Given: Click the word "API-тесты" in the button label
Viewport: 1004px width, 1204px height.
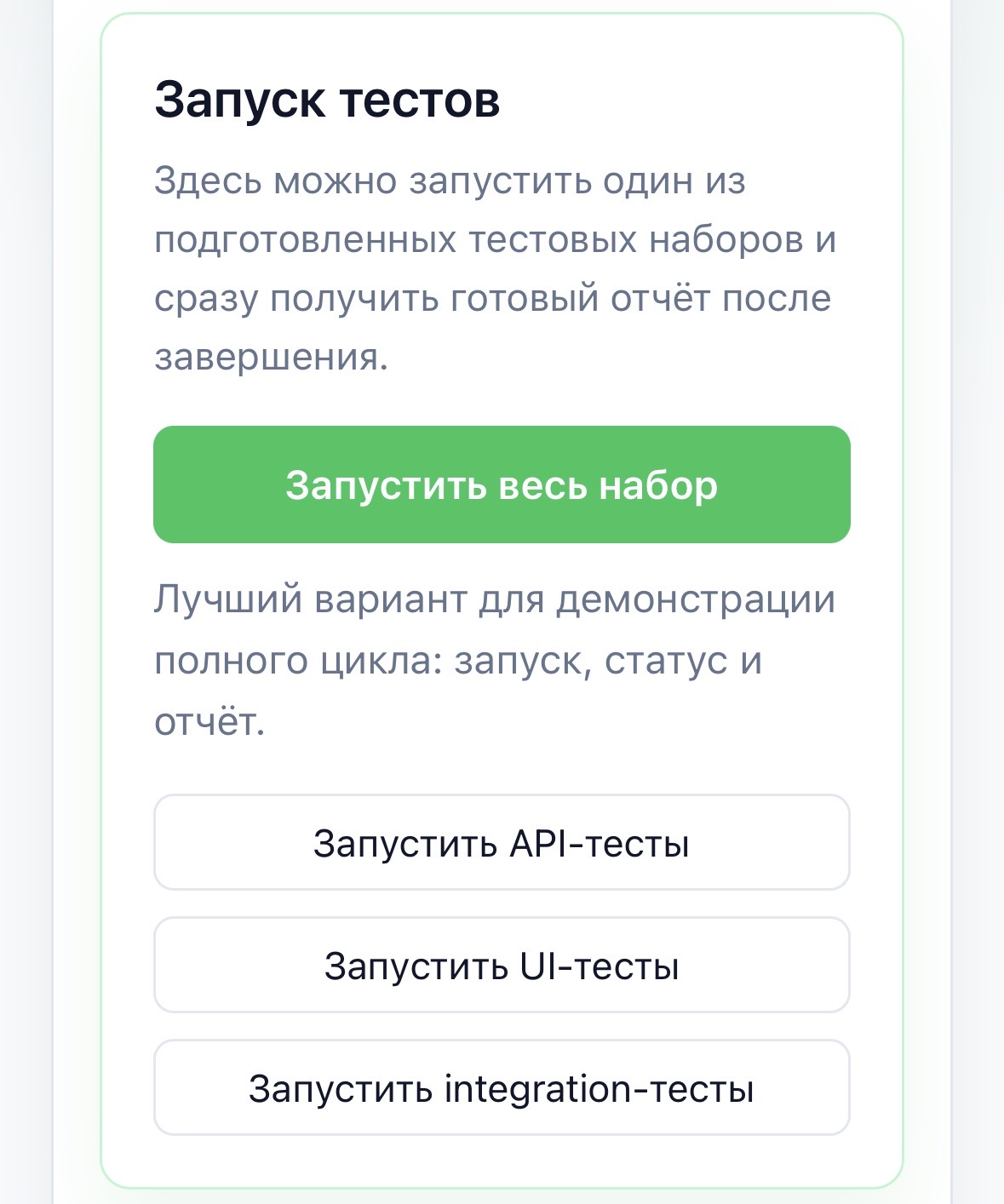Looking at the screenshot, I should coord(599,844).
